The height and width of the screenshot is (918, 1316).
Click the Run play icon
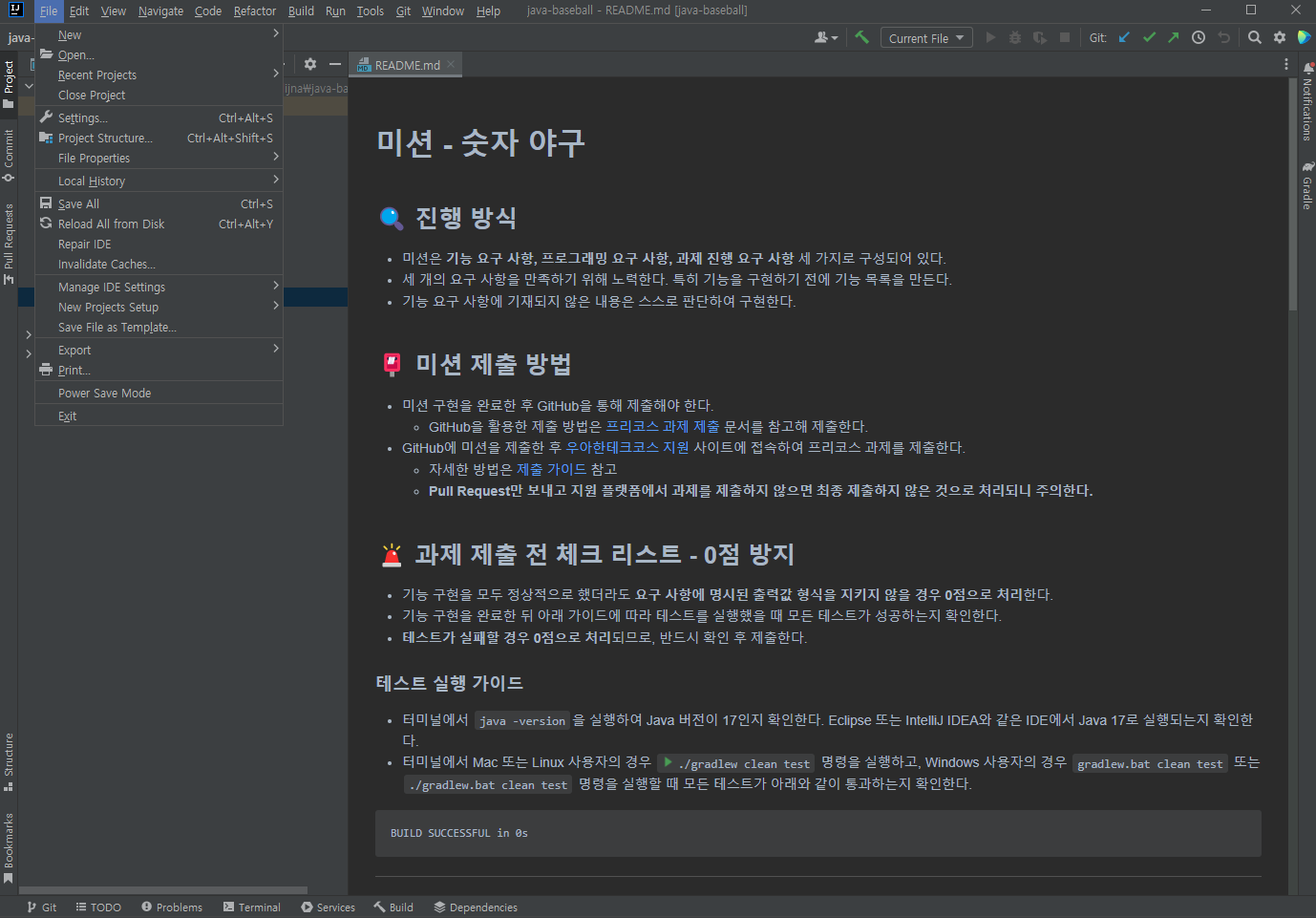[x=990, y=37]
